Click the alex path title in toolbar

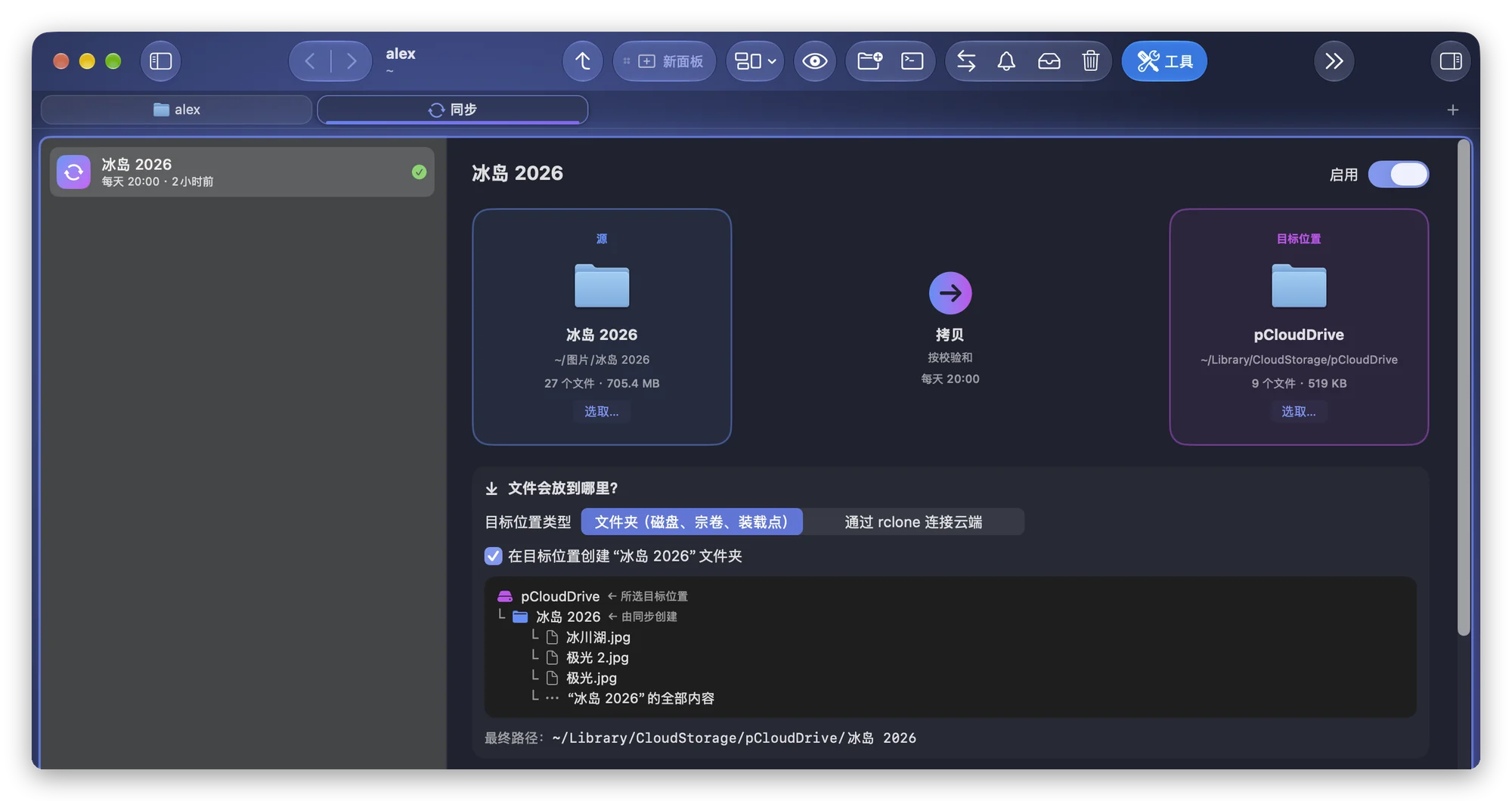click(401, 54)
